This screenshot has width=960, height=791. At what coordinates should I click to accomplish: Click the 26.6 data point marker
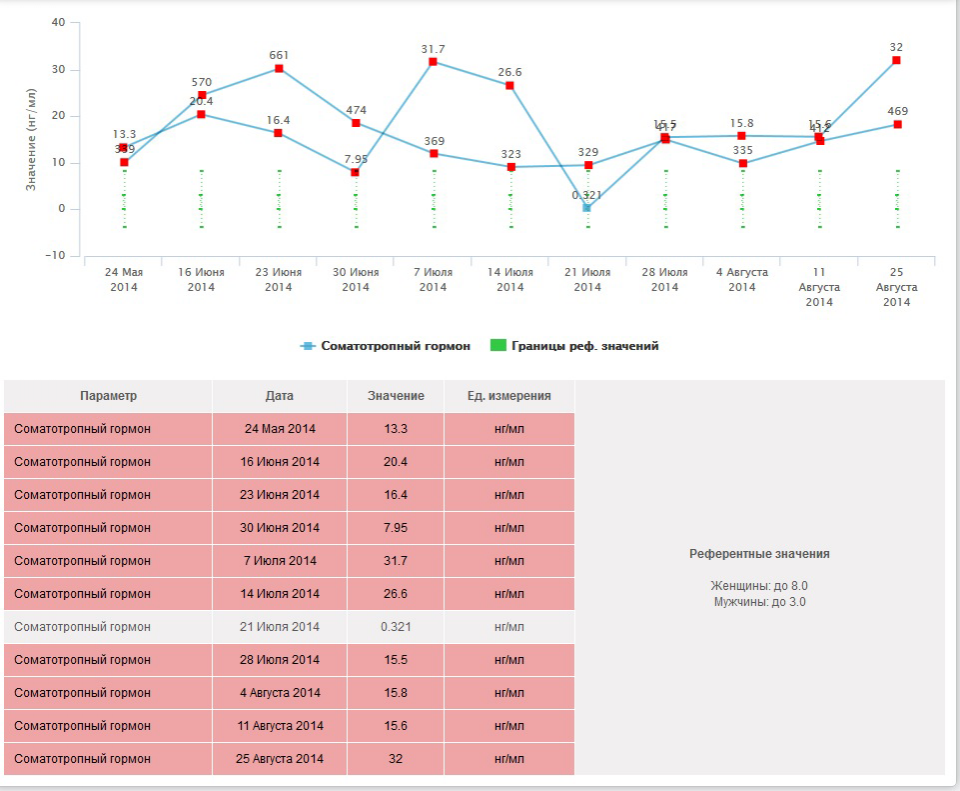click(510, 86)
